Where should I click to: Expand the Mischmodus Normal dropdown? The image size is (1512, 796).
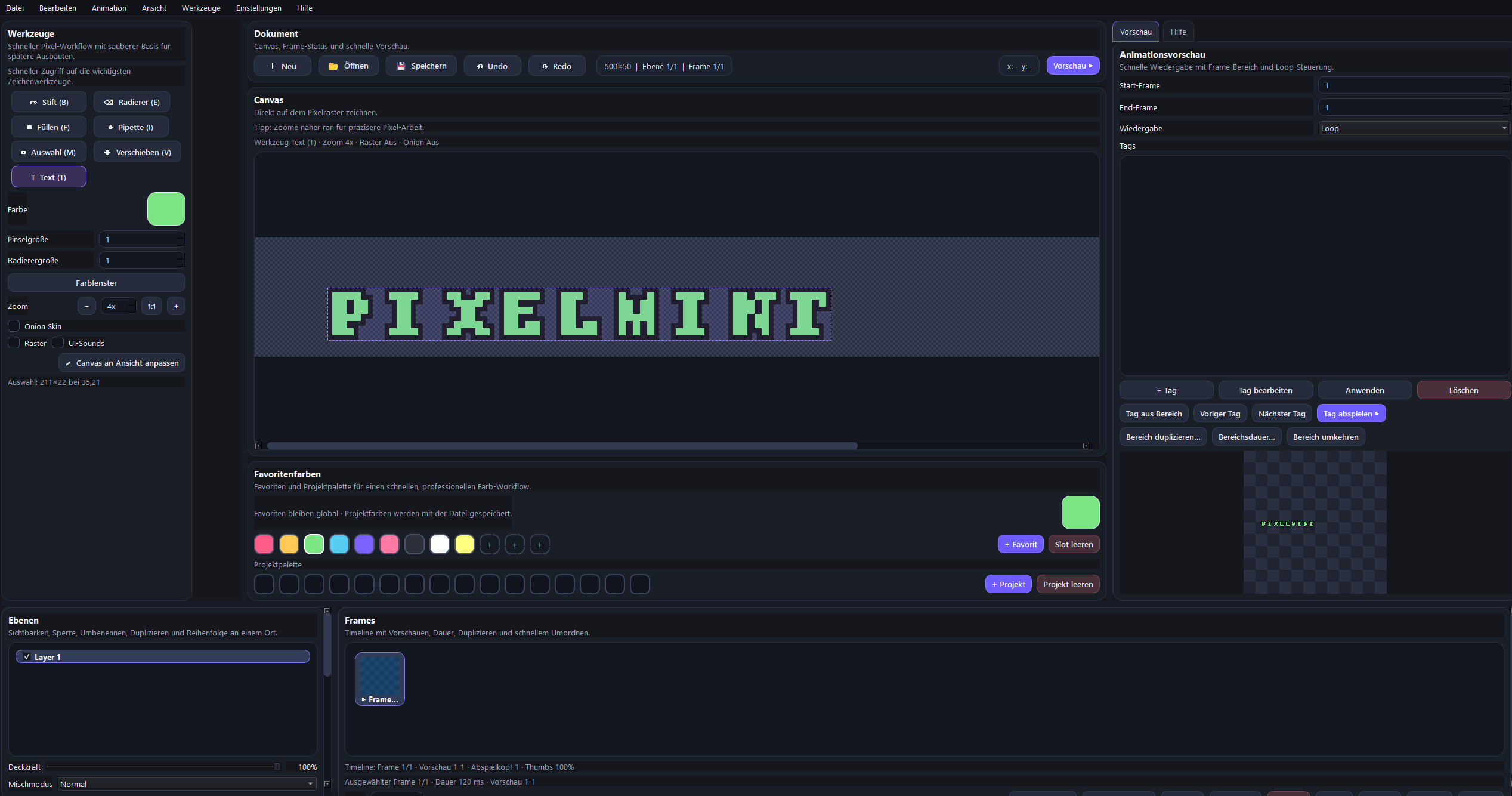tap(187, 784)
